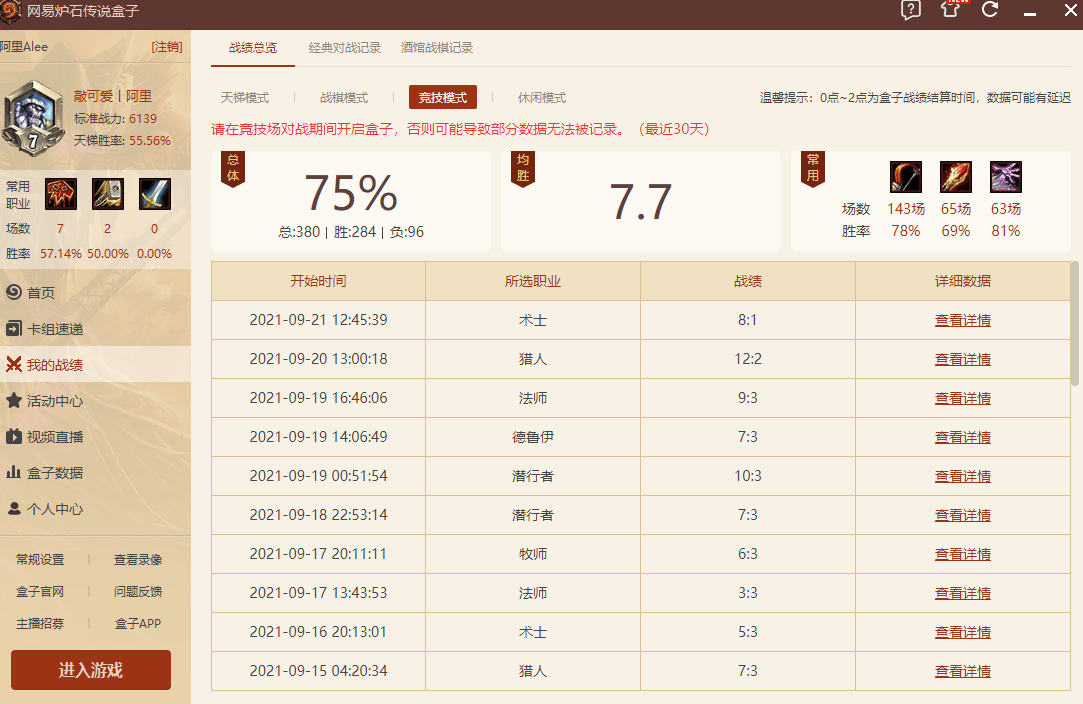Select the 战棋模式 mode

[x=344, y=97]
